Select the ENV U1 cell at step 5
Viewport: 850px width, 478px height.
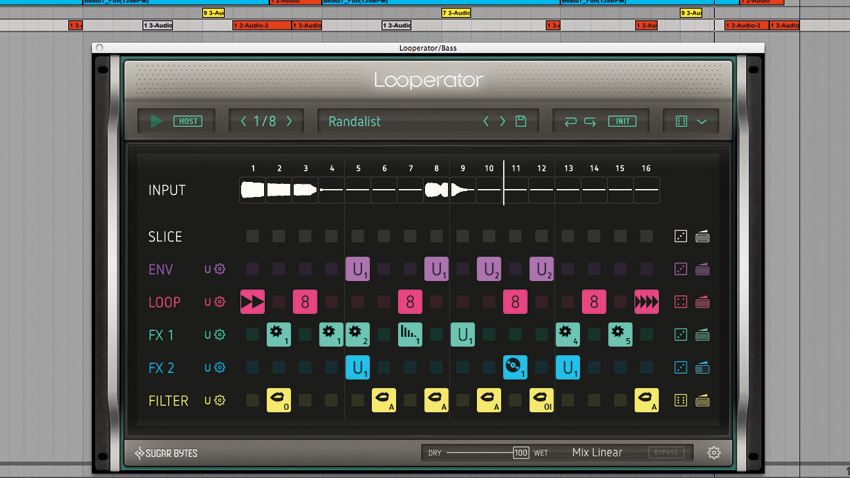pos(358,269)
